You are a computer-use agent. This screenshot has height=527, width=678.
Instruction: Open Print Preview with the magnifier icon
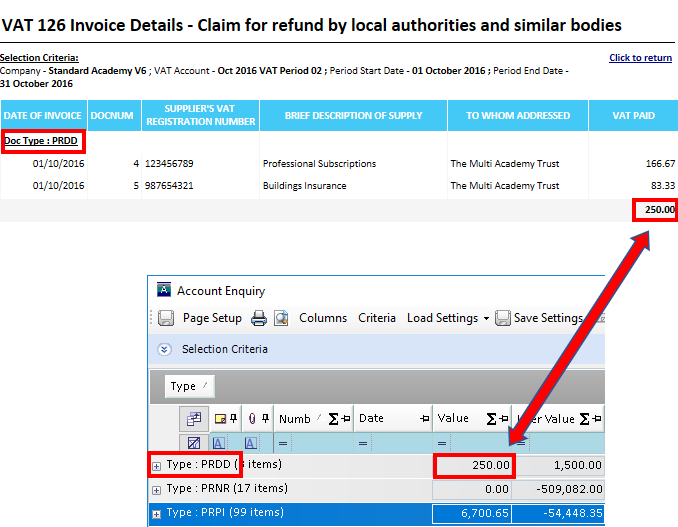(x=281, y=318)
